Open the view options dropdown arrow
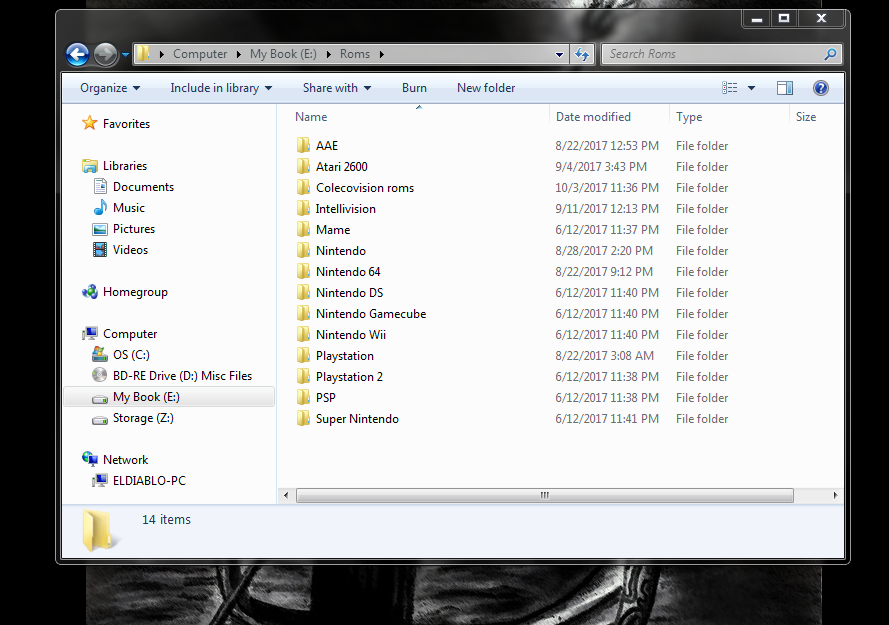This screenshot has height=625, width=889. pyautogui.click(x=751, y=88)
